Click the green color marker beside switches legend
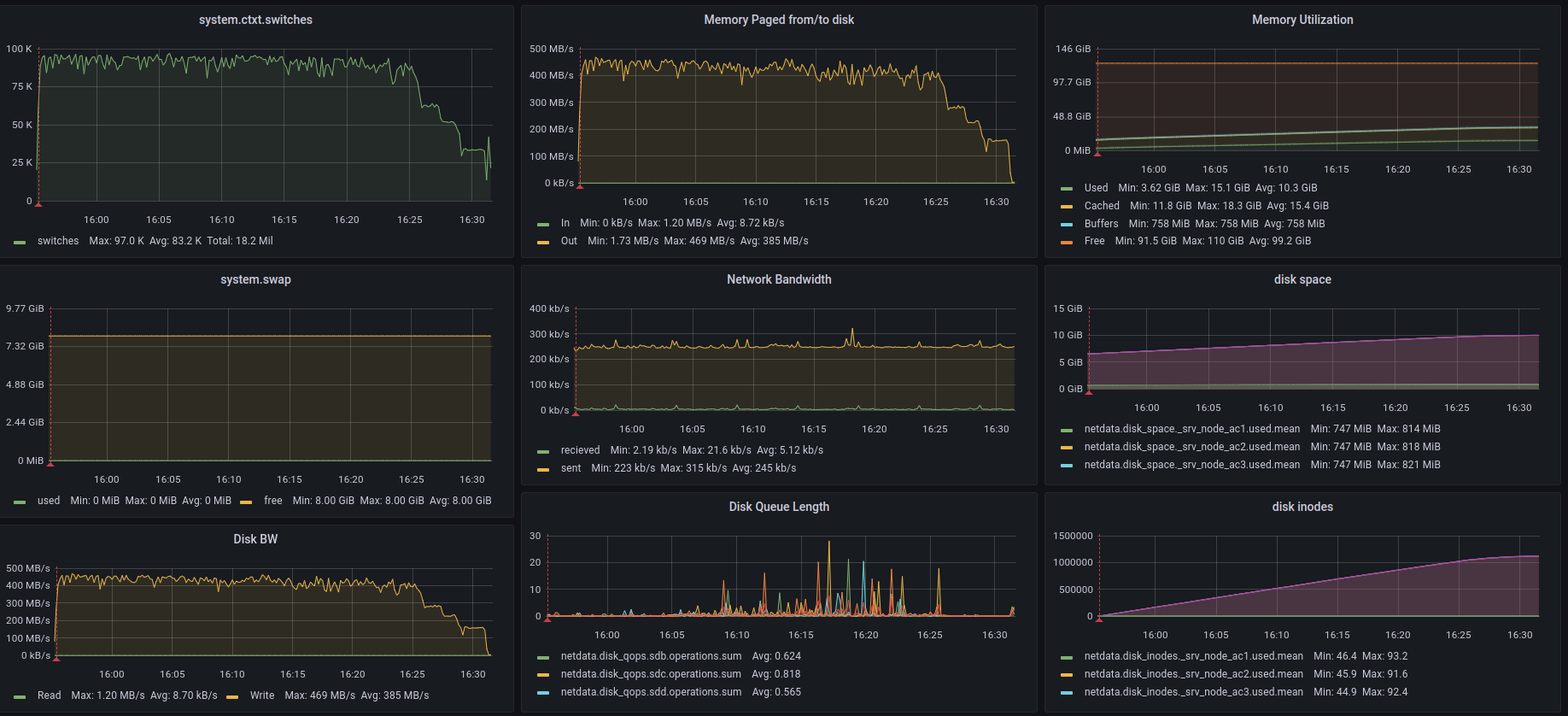Screen dimensions: 1568x716 pos(20,242)
